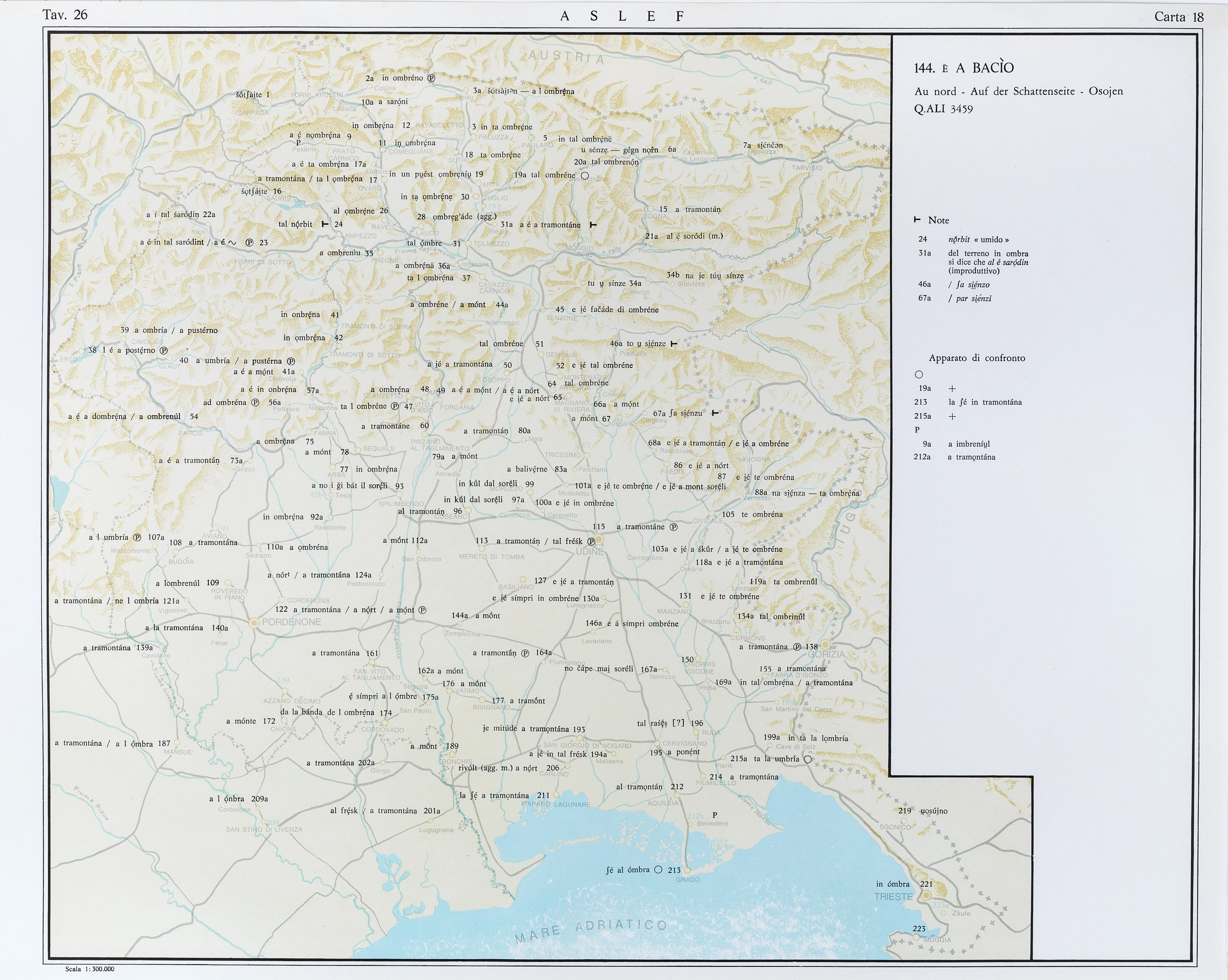This screenshot has height=980, width=1228.
Task: Click the note marker after '31a a é a tramontáne'
Action: coord(593,225)
